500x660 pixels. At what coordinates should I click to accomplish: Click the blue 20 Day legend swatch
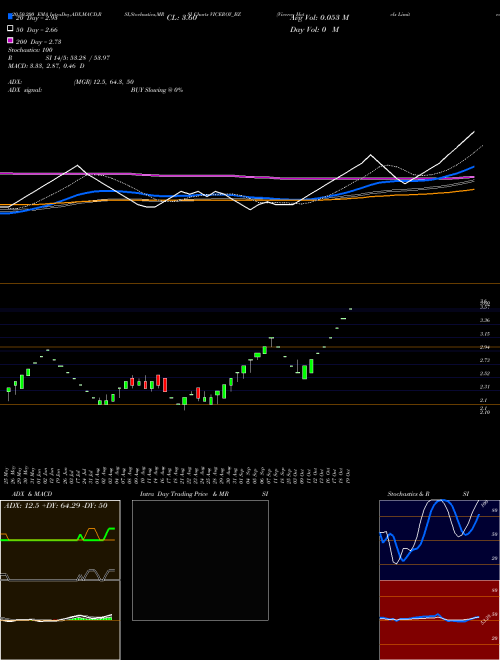10,17
